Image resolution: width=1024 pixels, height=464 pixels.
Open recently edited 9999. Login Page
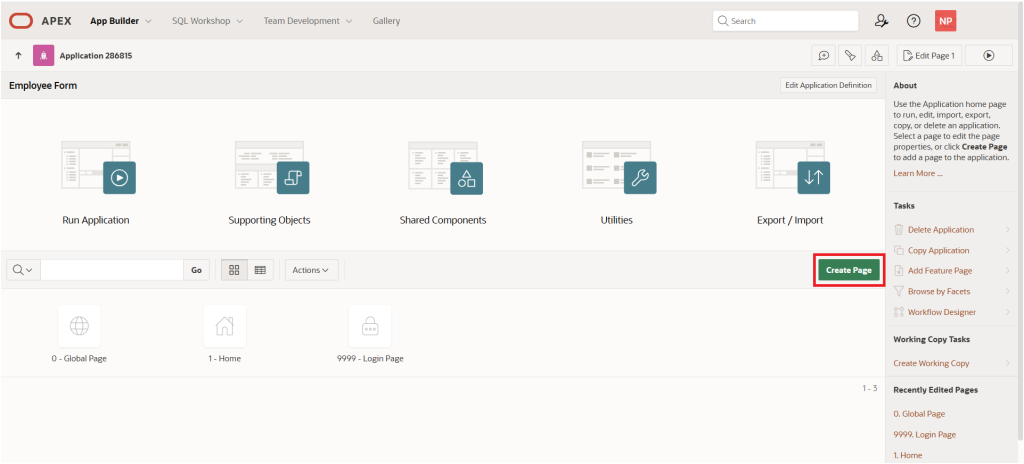click(x=924, y=435)
